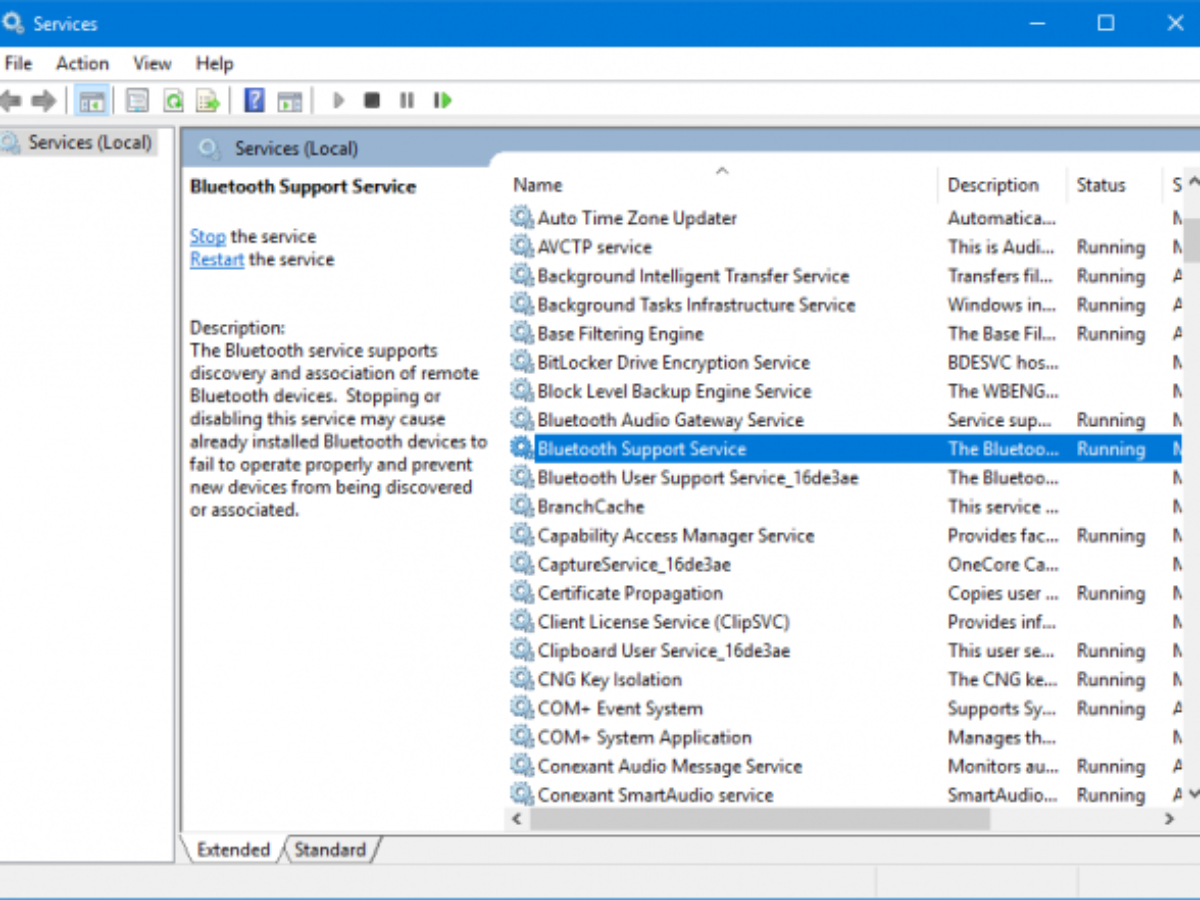1200x900 pixels.
Task: Select Background Tasks Infrastructure Service row
Action: 846,305
